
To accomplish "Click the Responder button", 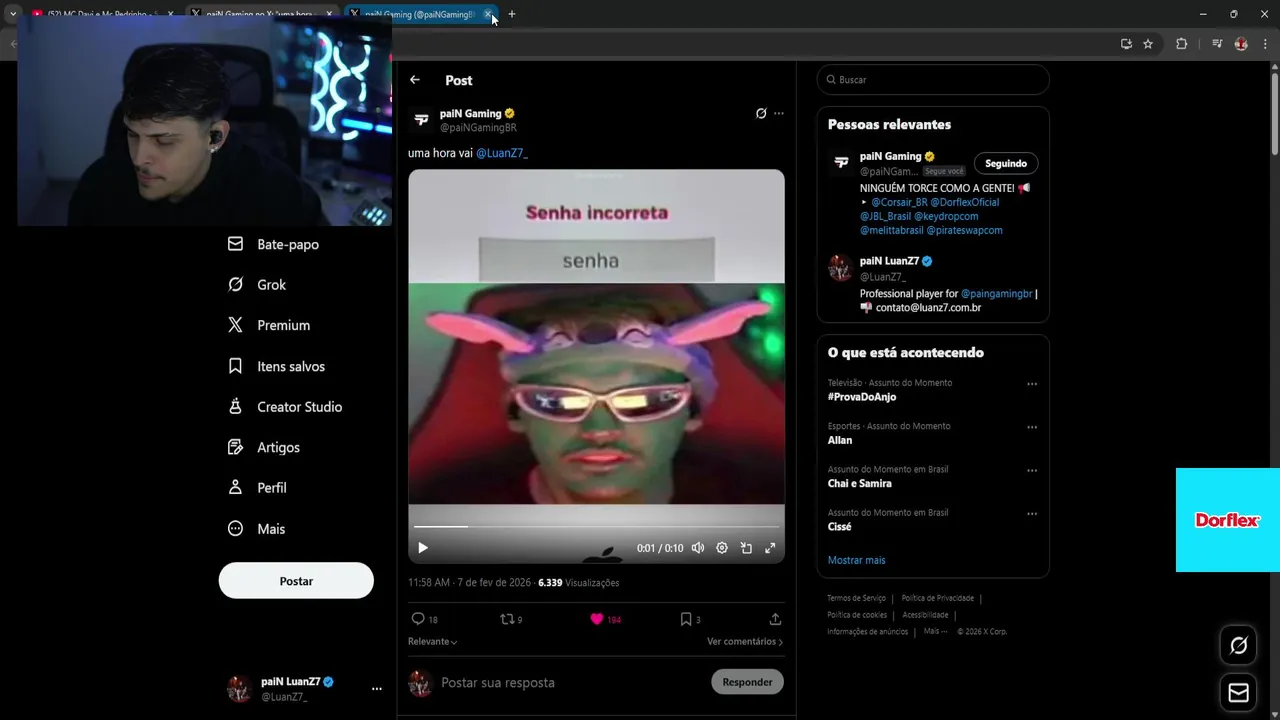I will (x=747, y=682).
